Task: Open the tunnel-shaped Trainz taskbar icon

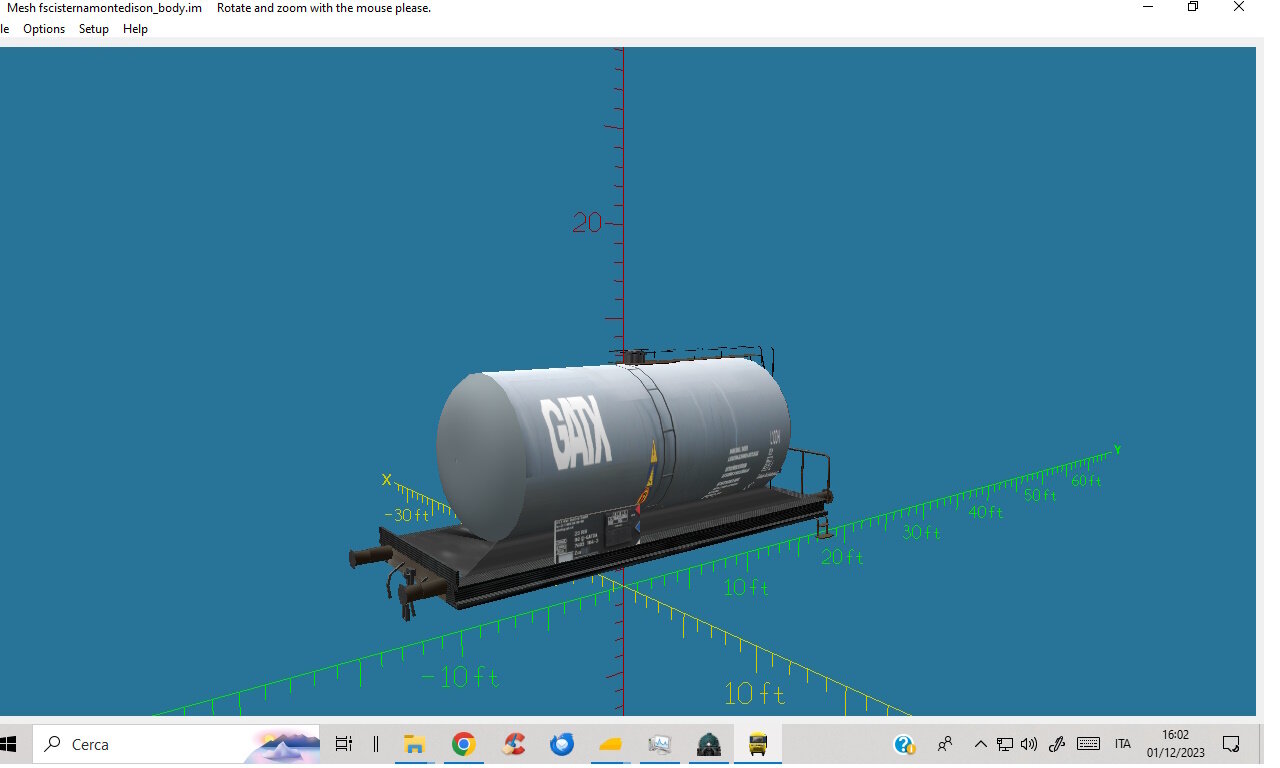Action: [x=709, y=744]
